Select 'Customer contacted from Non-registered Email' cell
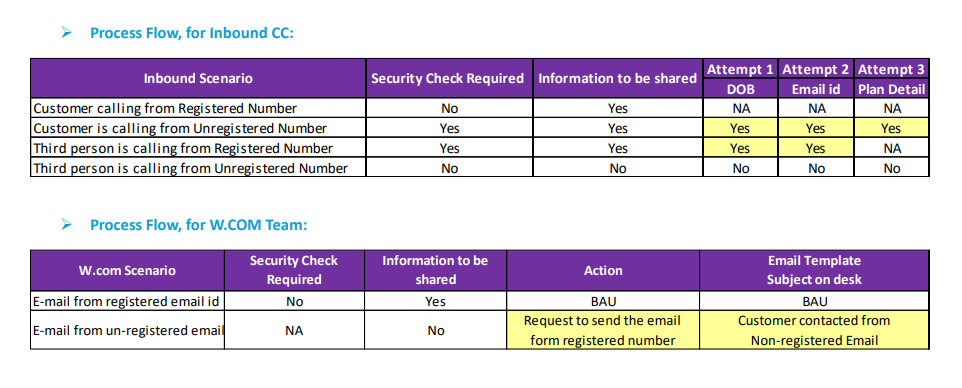This screenshot has width=962, height=388. tap(814, 330)
